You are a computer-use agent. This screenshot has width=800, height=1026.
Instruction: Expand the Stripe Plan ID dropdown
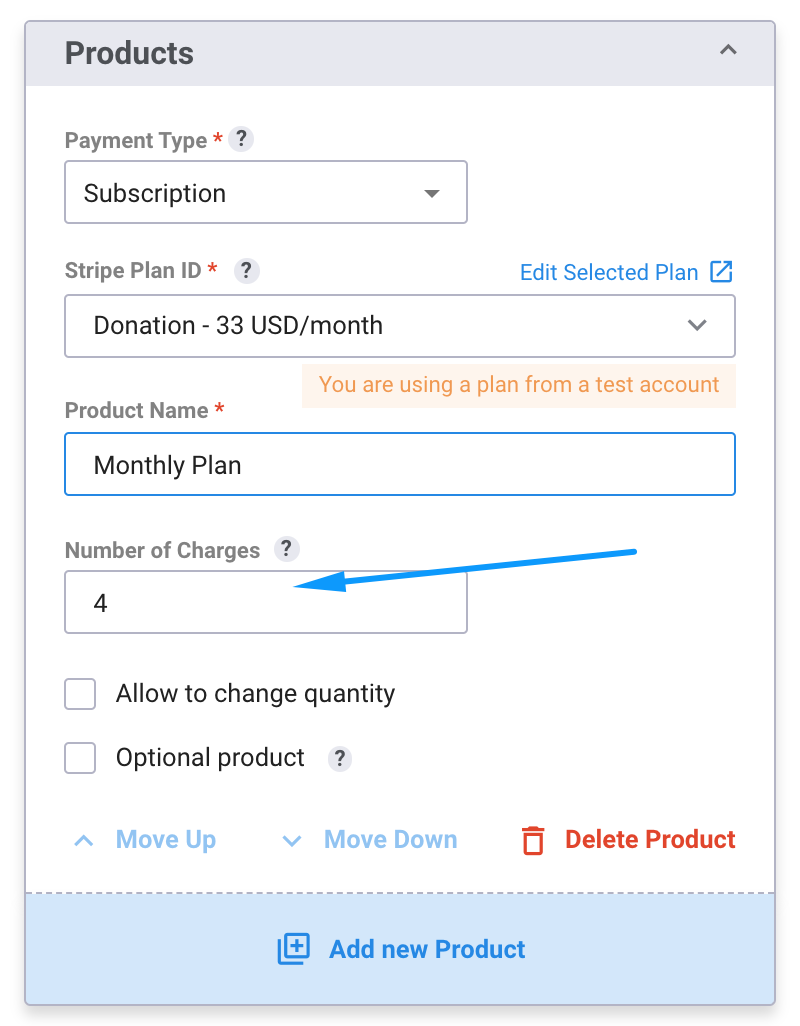tap(400, 326)
